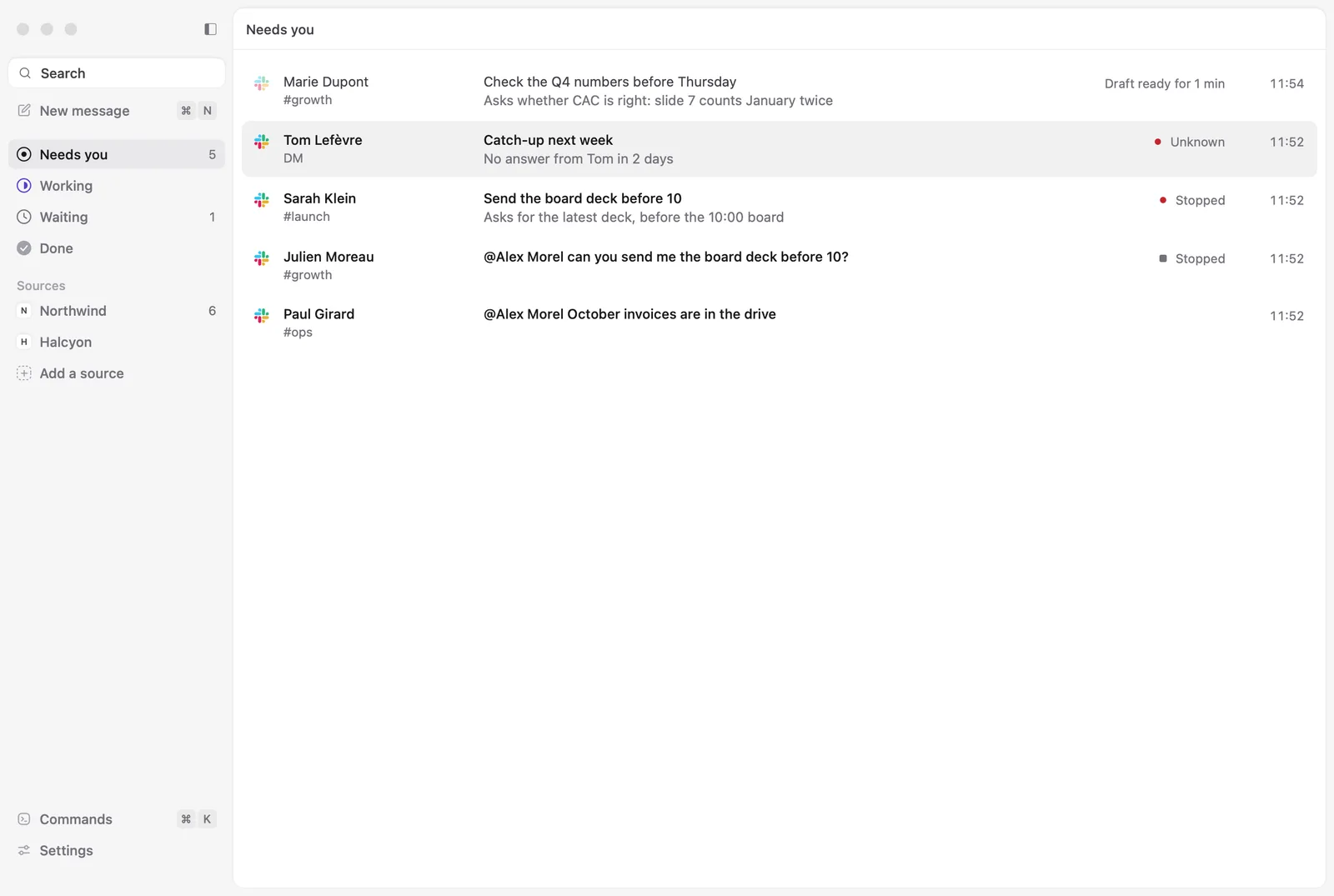
Task: Click the Commands terminal icon
Action: 24,819
